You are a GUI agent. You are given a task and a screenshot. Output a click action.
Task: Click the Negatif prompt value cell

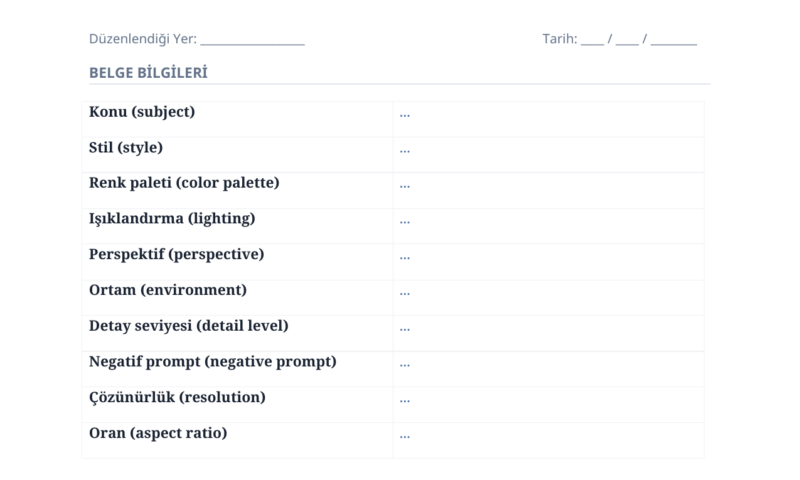549,369
